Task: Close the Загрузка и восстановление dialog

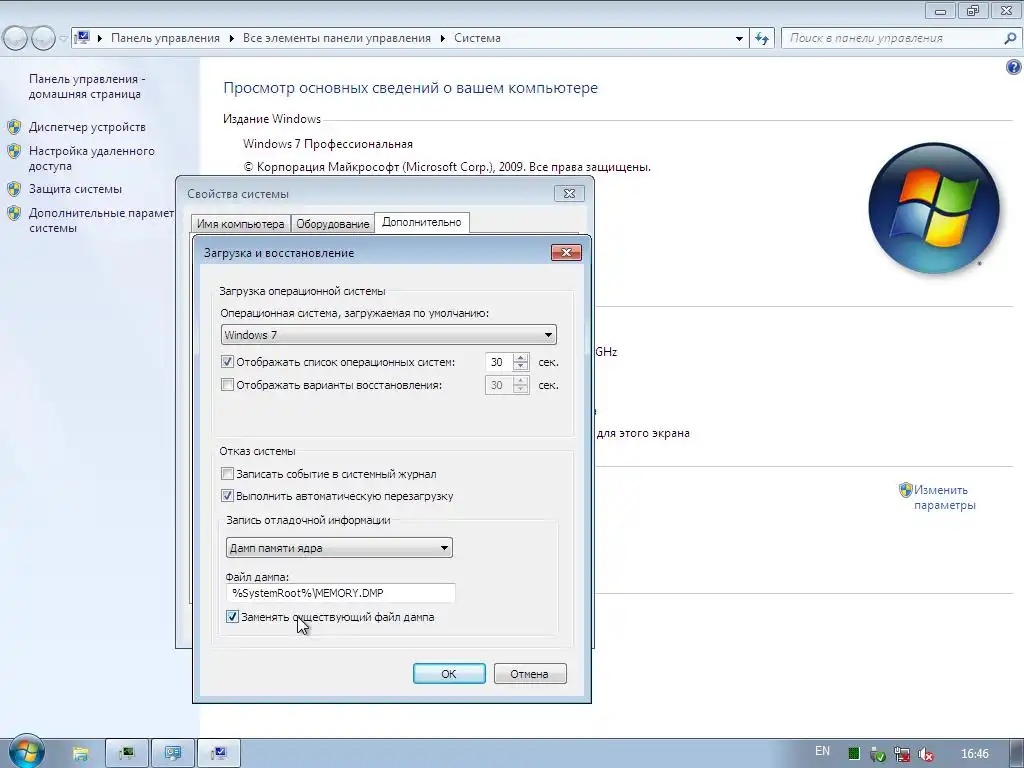Action: tap(566, 253)
